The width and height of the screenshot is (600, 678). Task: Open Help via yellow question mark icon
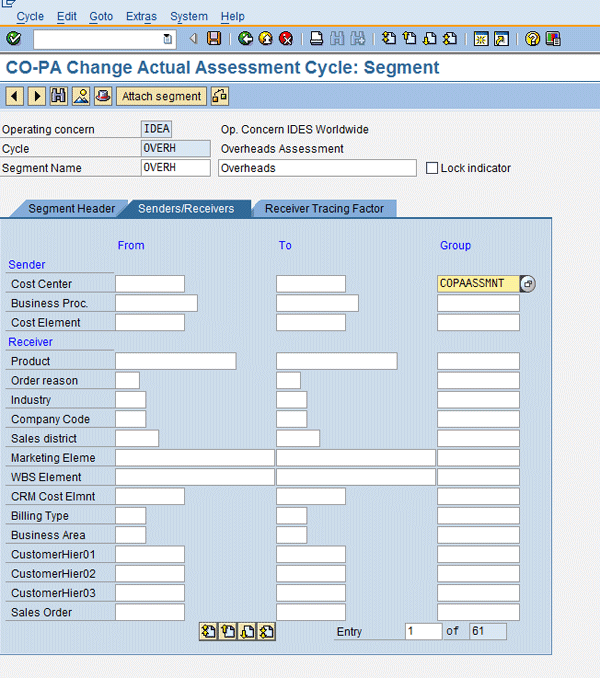[x=532, y=39]
